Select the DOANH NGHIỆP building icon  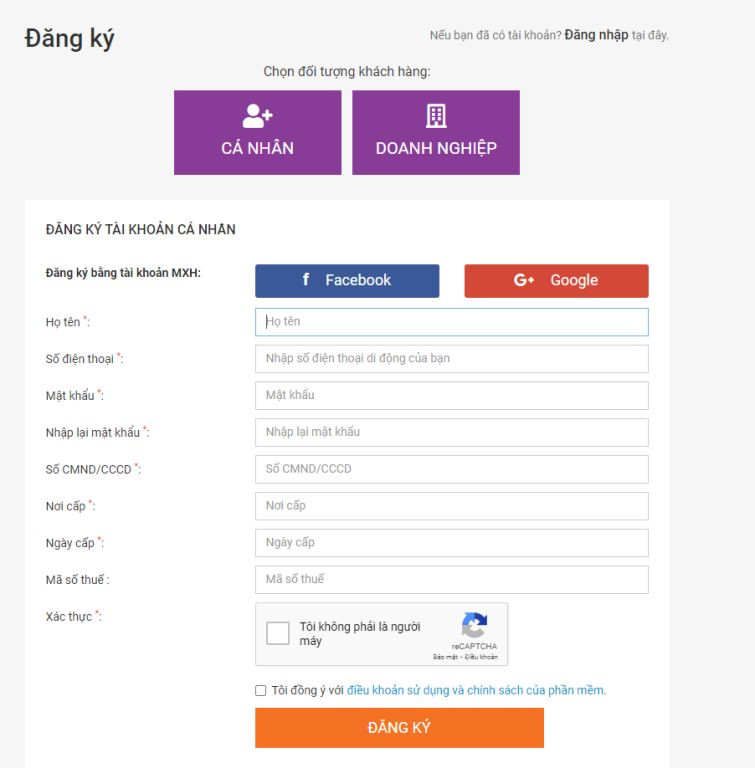coord(436,116)
